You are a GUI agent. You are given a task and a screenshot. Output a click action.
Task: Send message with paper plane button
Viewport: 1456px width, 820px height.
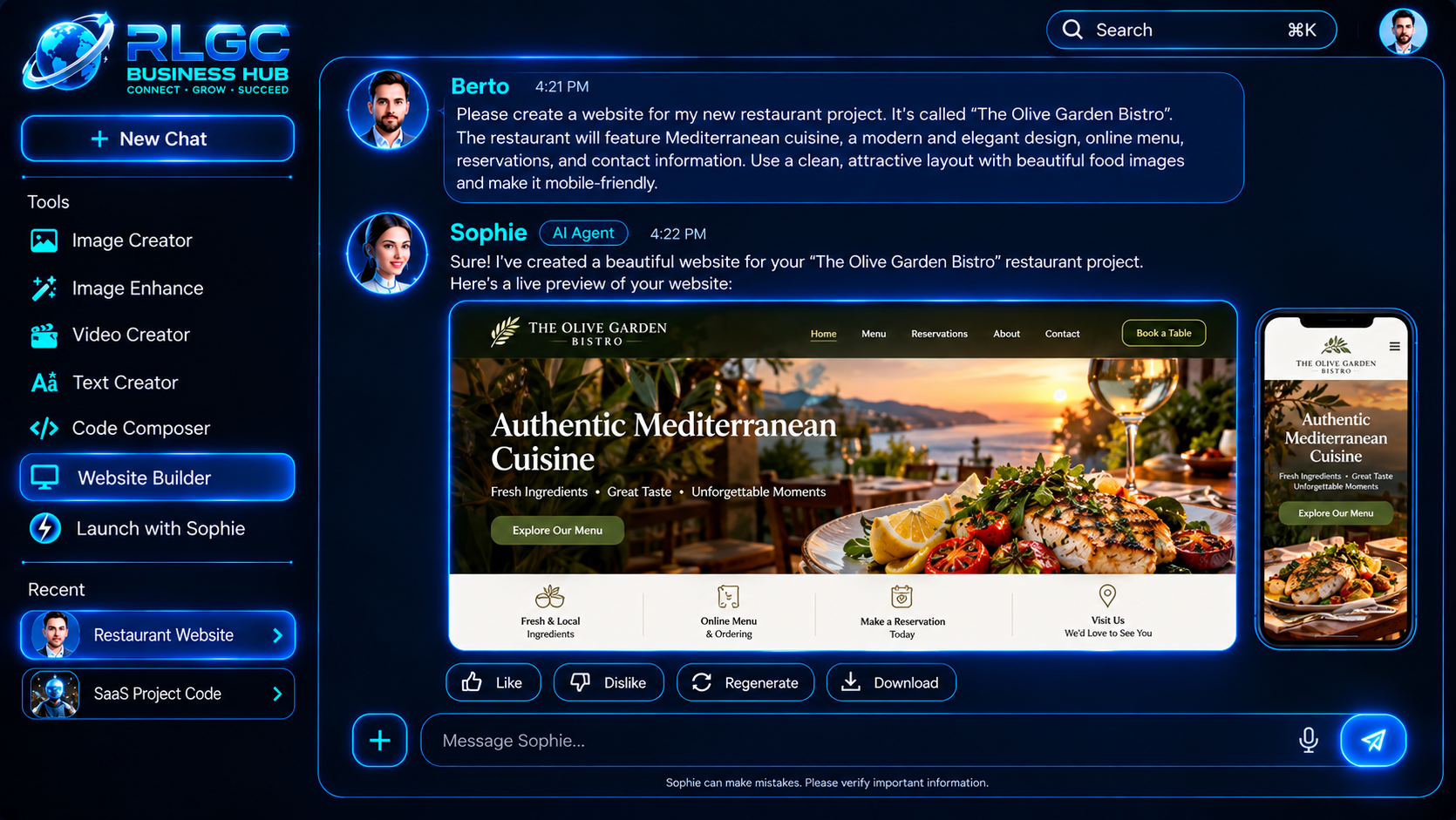tap(1373, 741)
